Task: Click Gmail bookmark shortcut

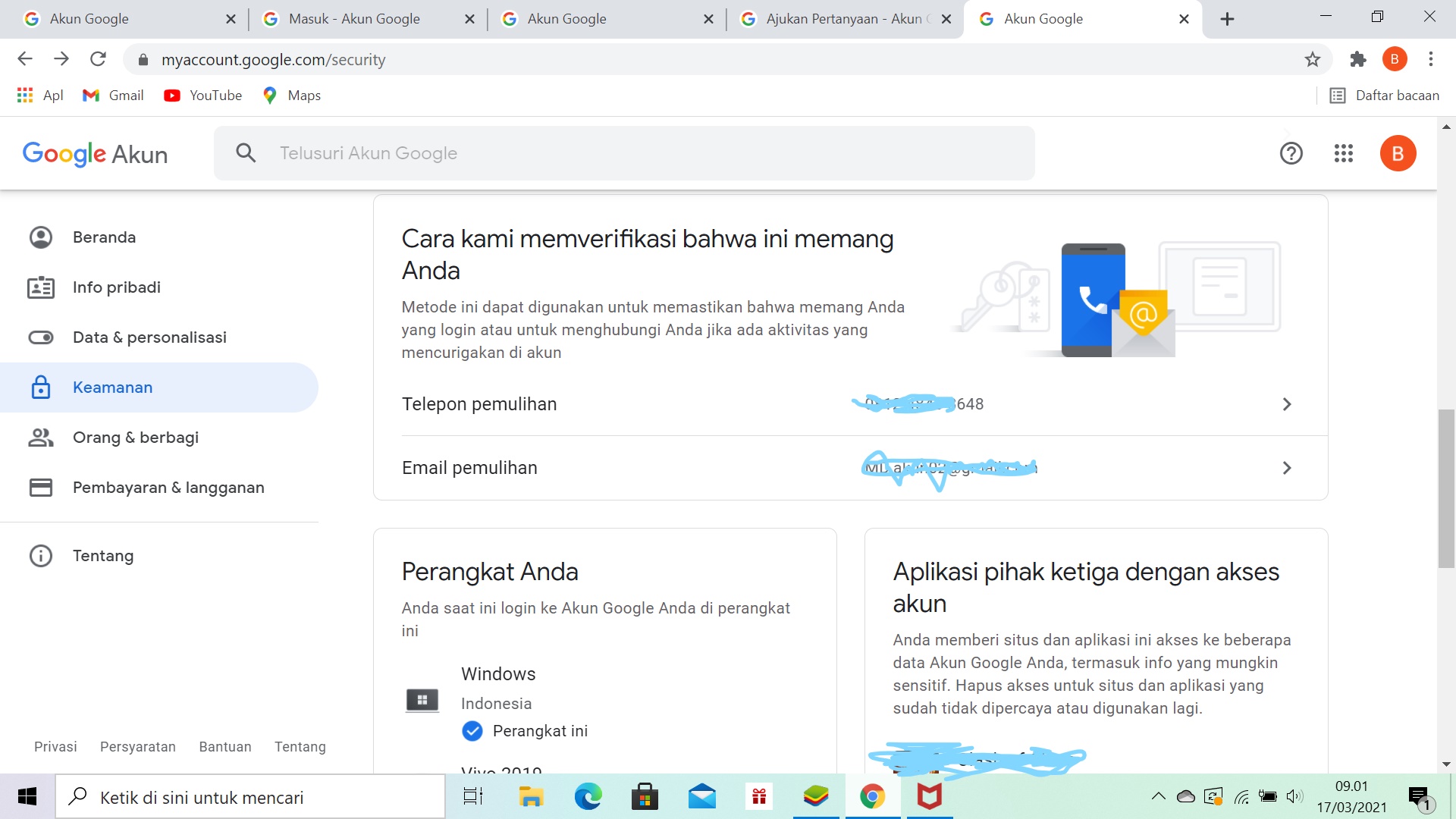Action: coord(113,96)
